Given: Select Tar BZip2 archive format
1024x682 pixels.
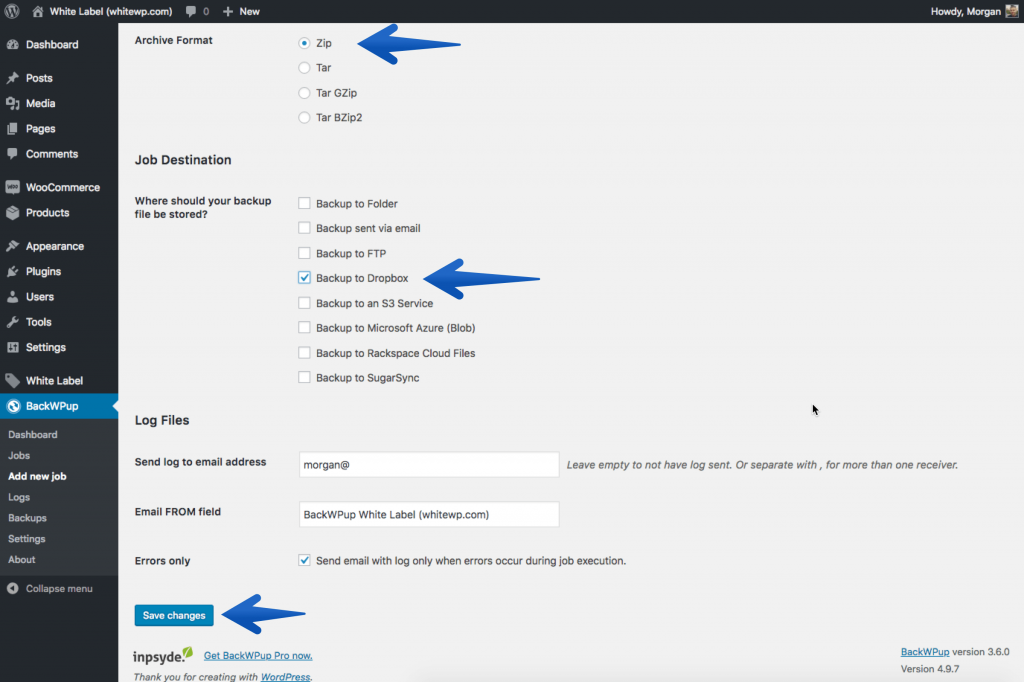Looking at the screenshot, I should (304, 118).
